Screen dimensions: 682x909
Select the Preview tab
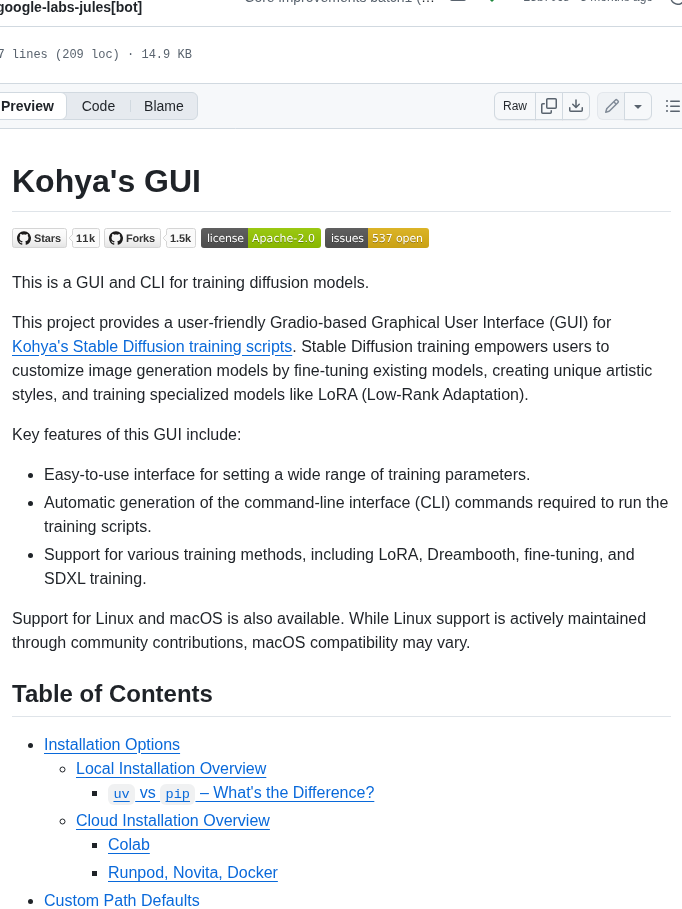point(29,106)
